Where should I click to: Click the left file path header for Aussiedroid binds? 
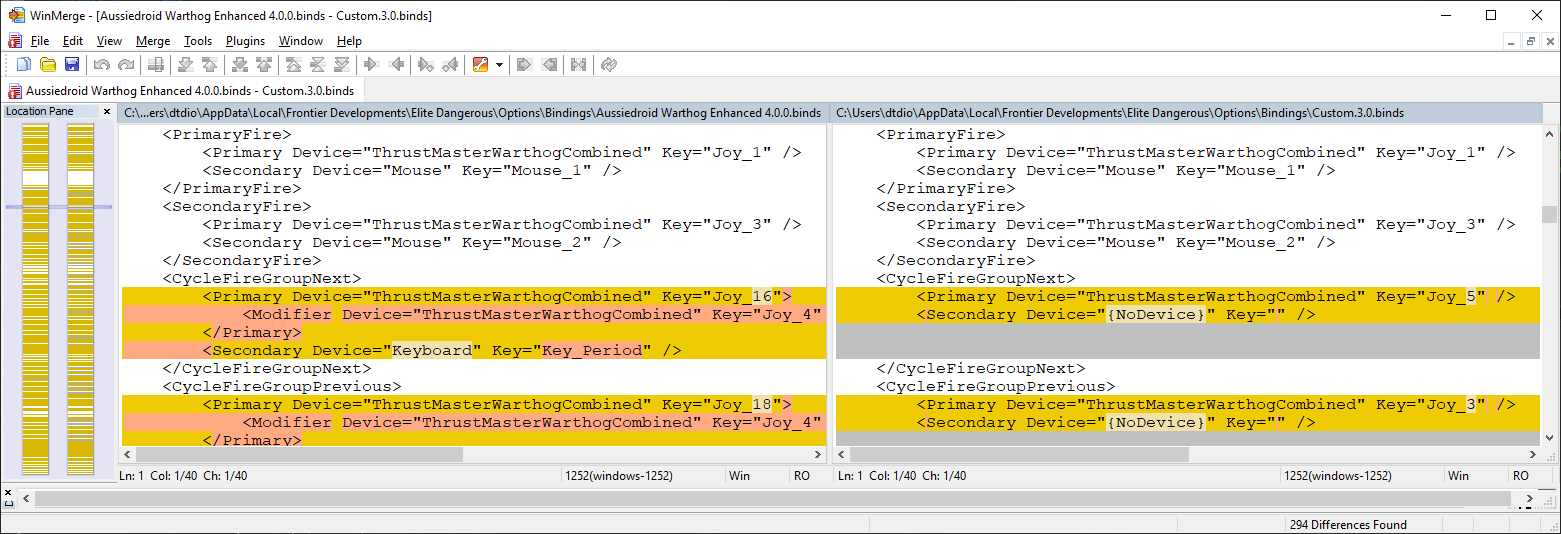click(474, 113)
